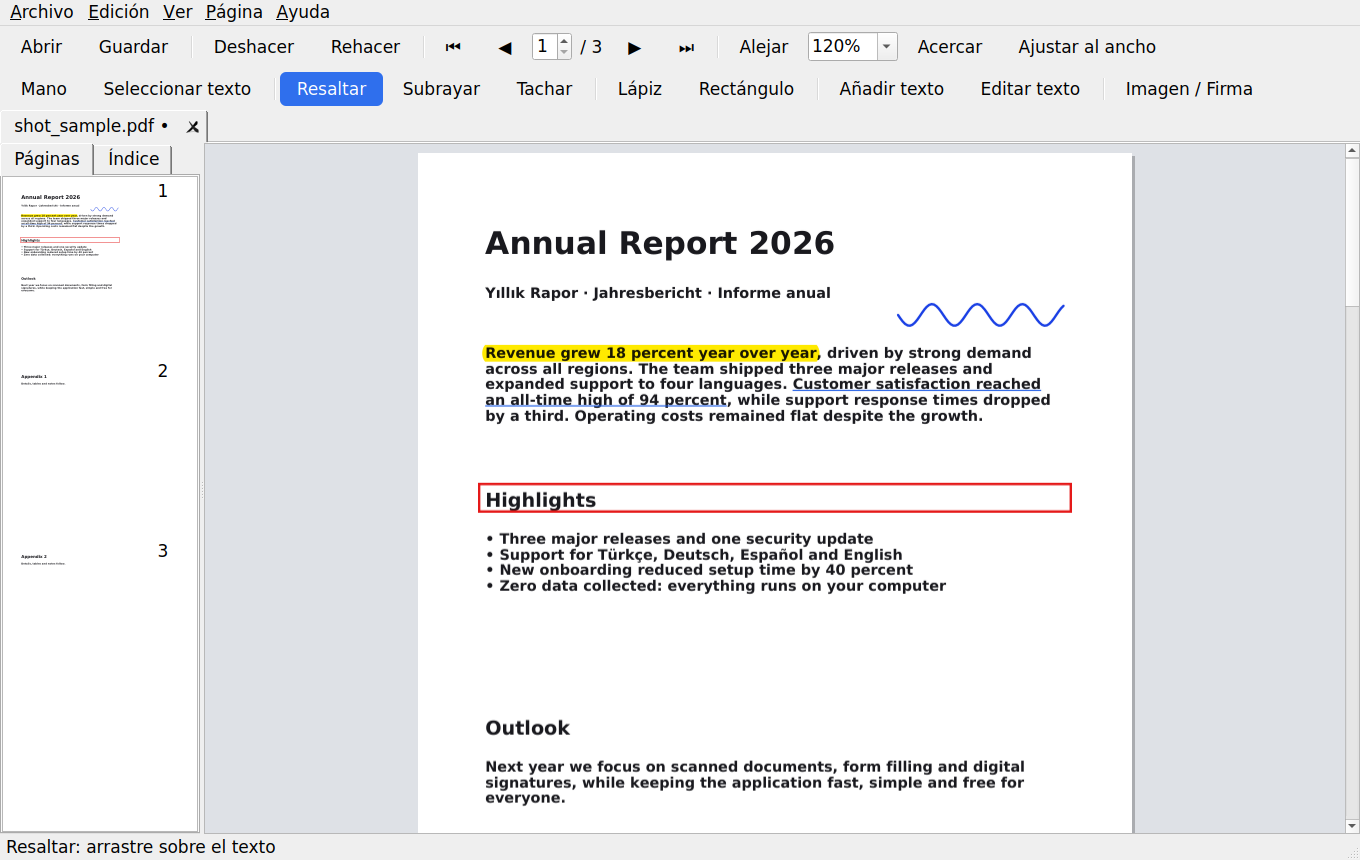Jump to the last page icon
Viewport: 1360px width, 860px height.
pyautogui.click(x=686, y=47)
